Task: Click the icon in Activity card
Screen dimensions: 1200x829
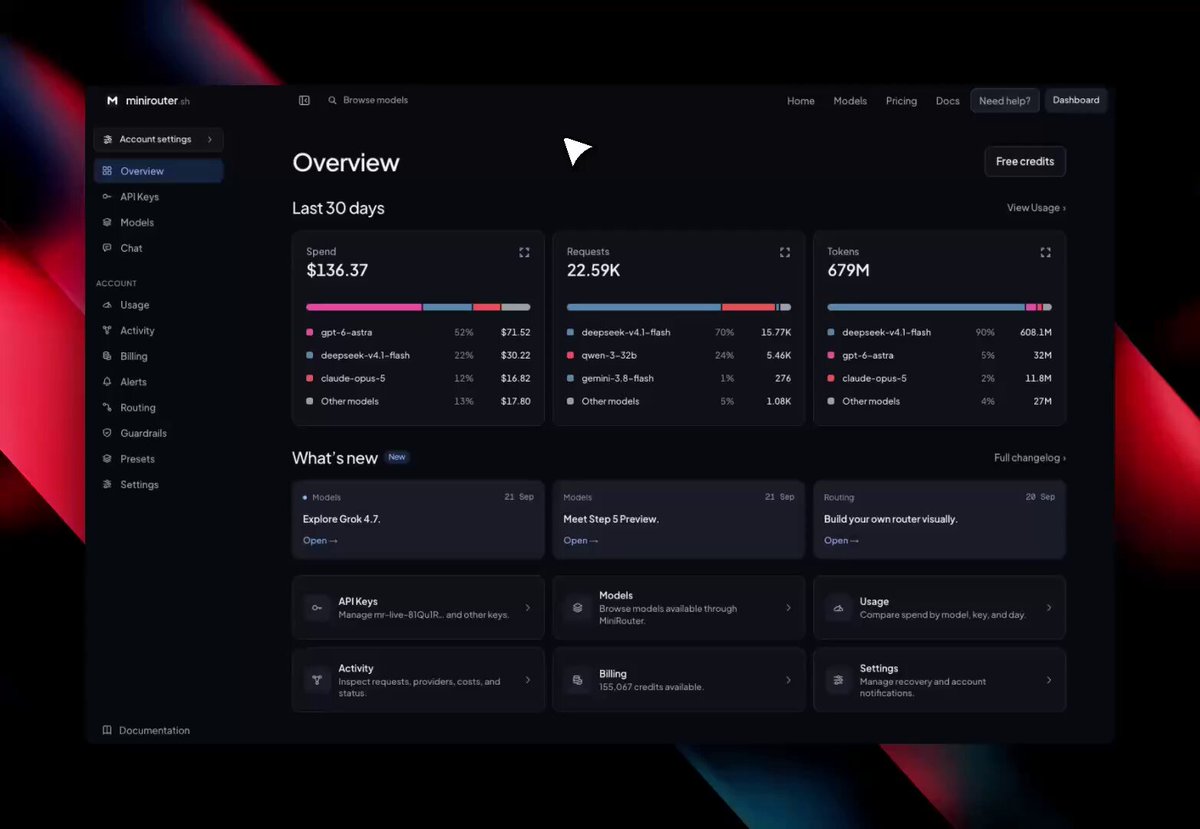Action: click(317, 680)
